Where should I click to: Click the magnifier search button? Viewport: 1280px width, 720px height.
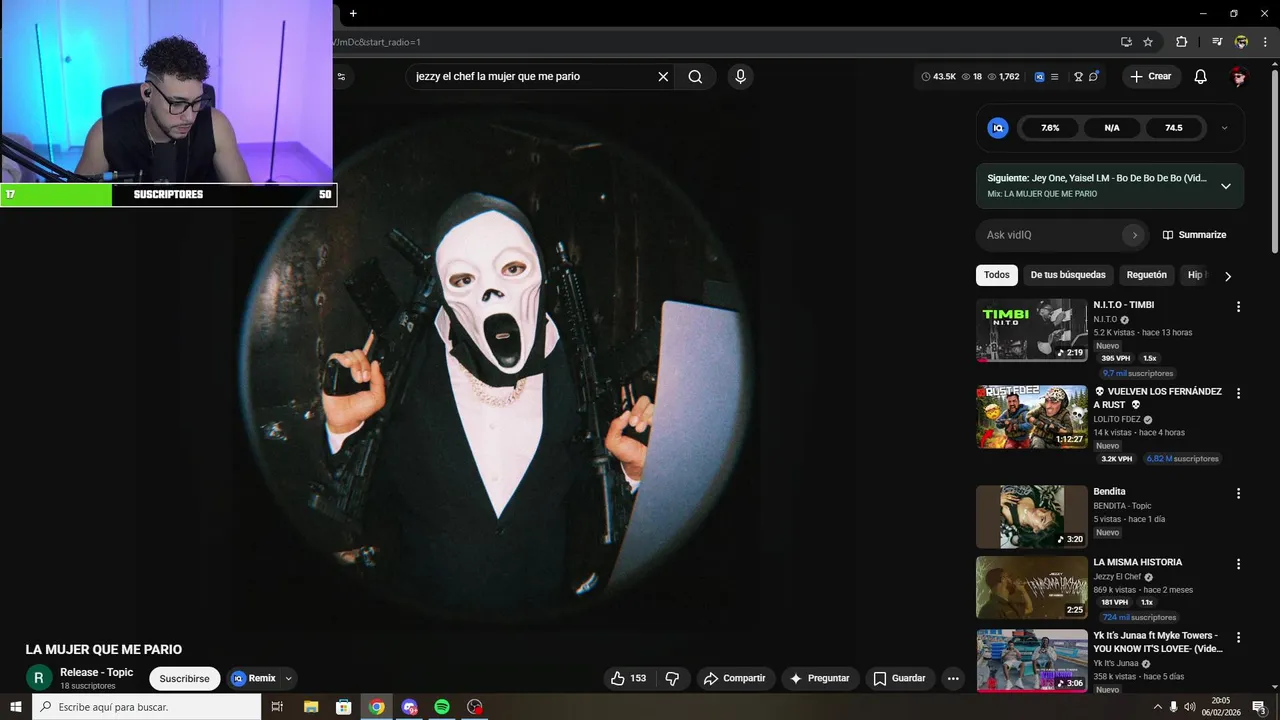pyautogui.click(x=695, y=76)
